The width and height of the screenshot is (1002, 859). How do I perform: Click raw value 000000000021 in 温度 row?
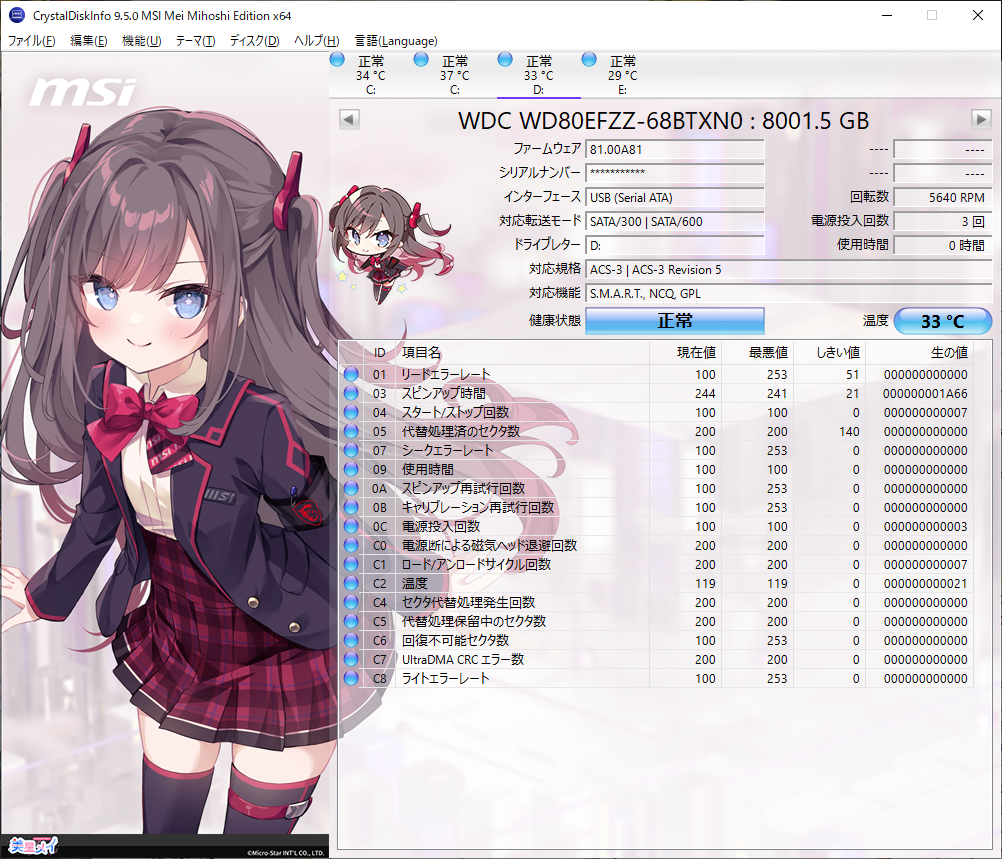point(925,584)
